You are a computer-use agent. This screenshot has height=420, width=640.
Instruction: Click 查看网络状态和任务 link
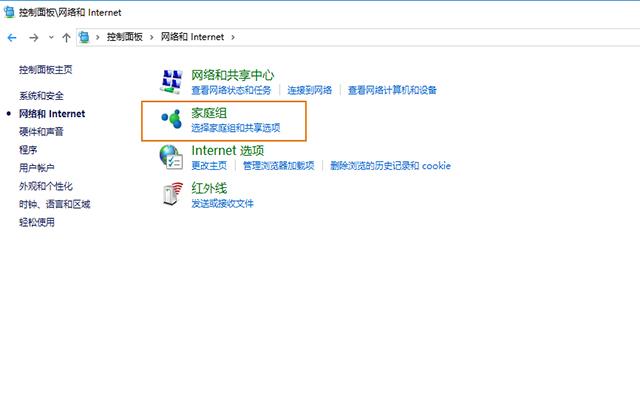point(234,90)
